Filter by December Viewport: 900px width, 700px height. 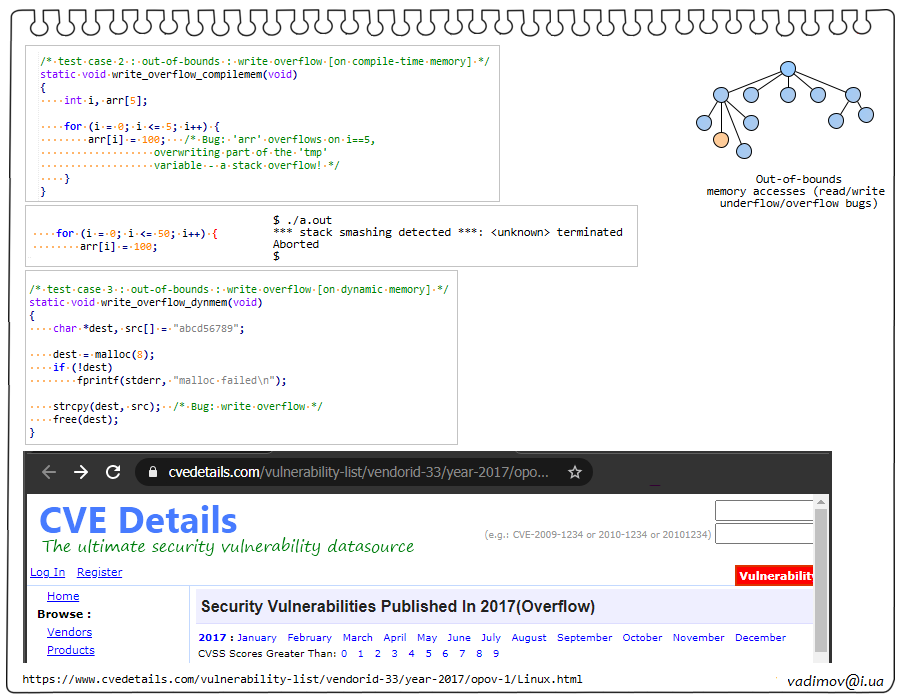[761, 637]
